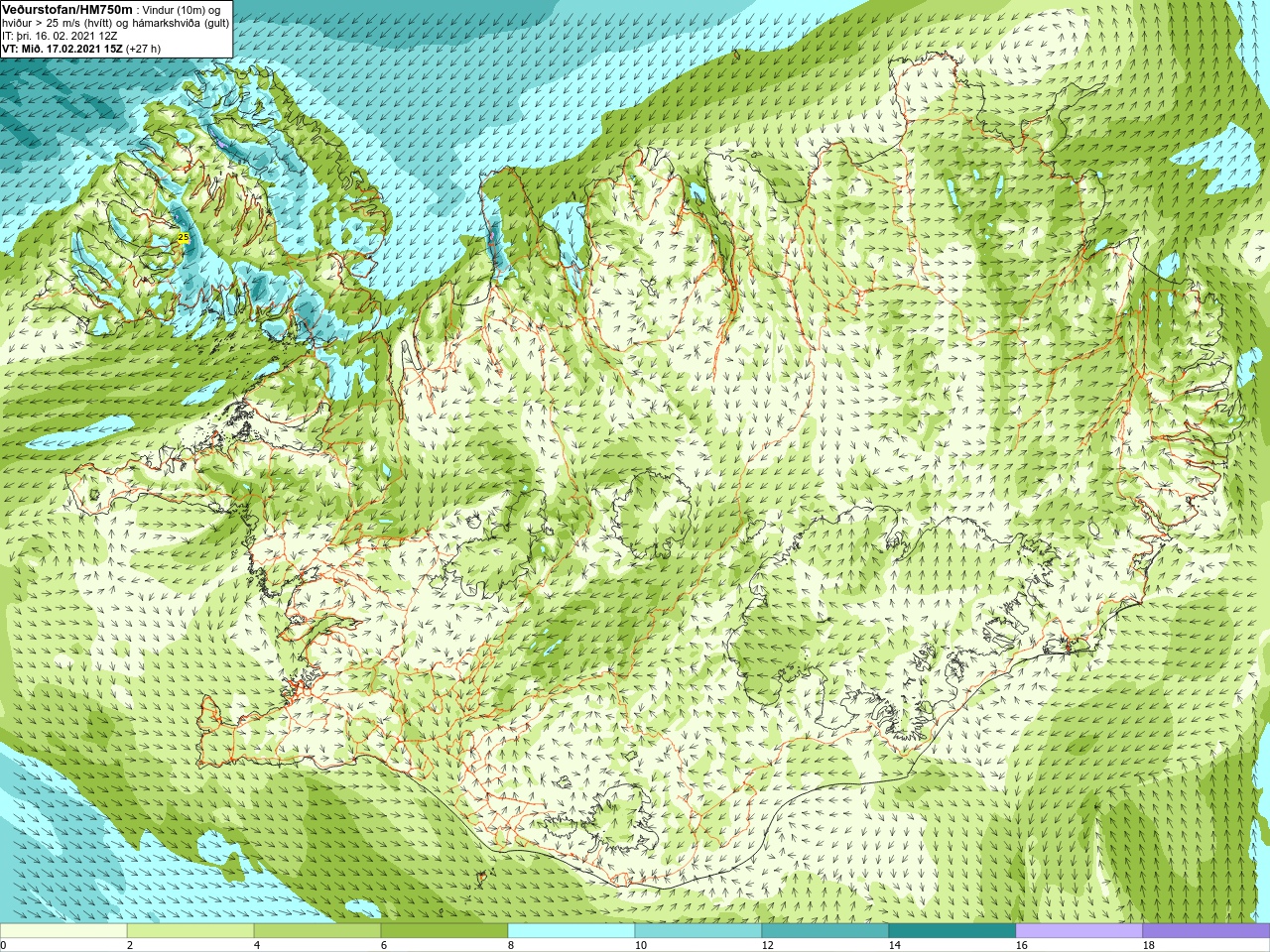Viewport: 1270px width, 952px height.
Task: Click the 16–18 m/s lavender legend swatch
Action: (x=1079, y=931)
